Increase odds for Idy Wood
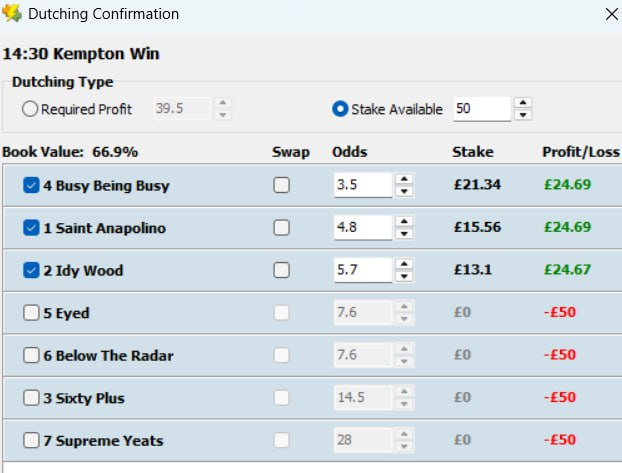Image resolution: width=622 pixels, height=473 pixels. point(404,264)
